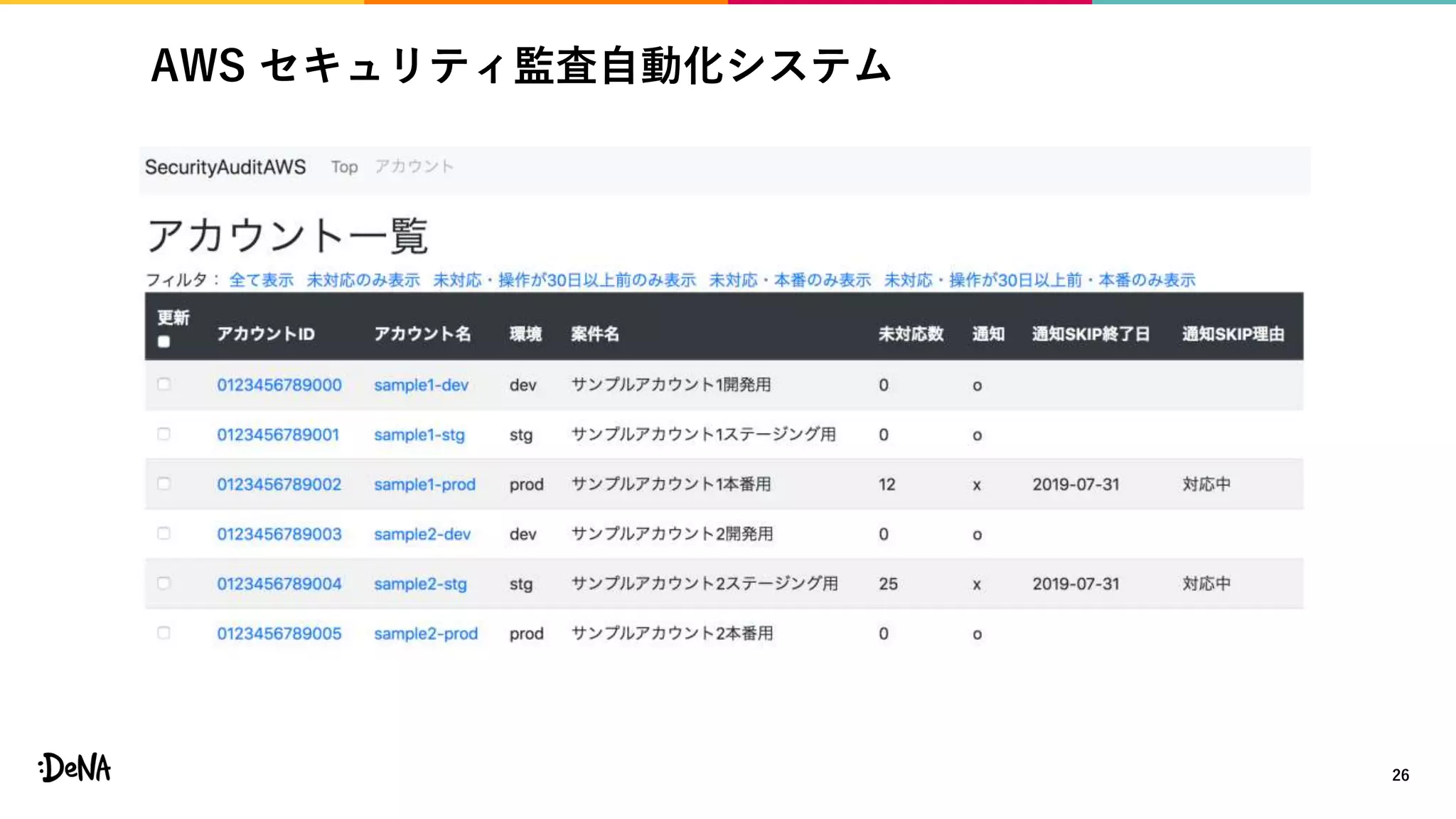Open the Top navigation item
This screenshot has height=819, width=1456.
pos(344,167)
